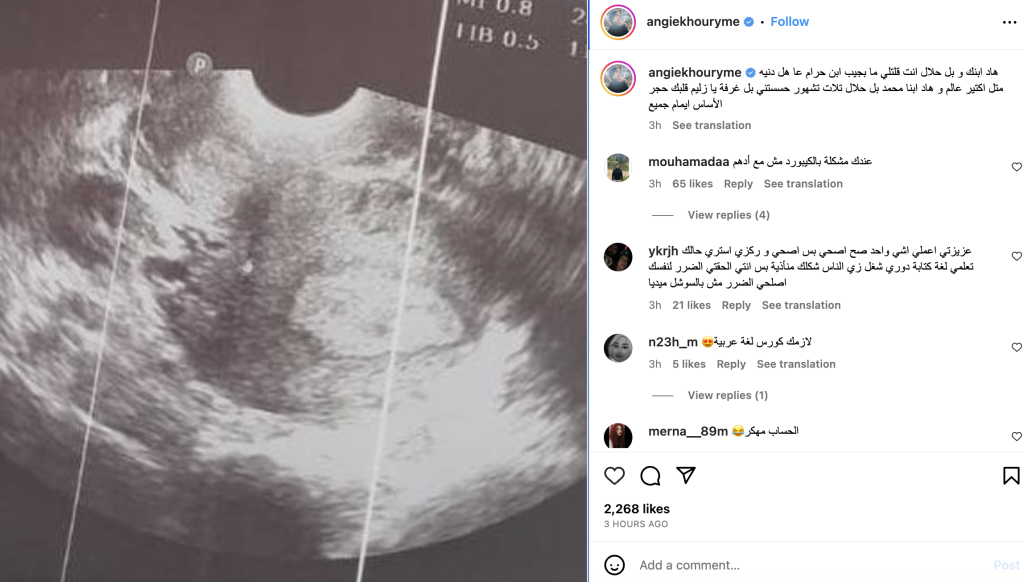Viewport: 1024px width, 582px height.
Task: Click See translation under the caption
Action: [711, 125]
